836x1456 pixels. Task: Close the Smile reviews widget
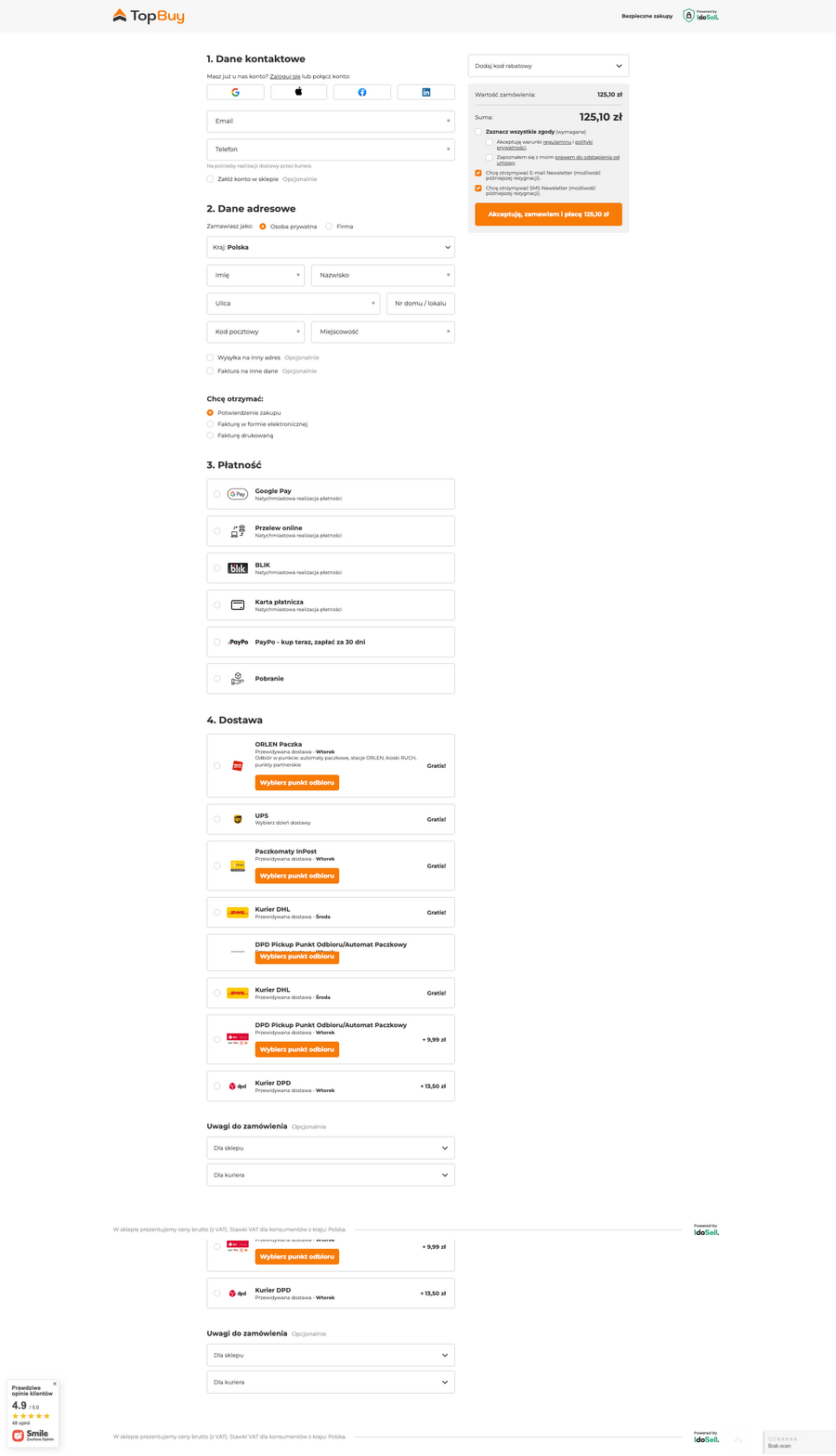tap(55, 1384)
